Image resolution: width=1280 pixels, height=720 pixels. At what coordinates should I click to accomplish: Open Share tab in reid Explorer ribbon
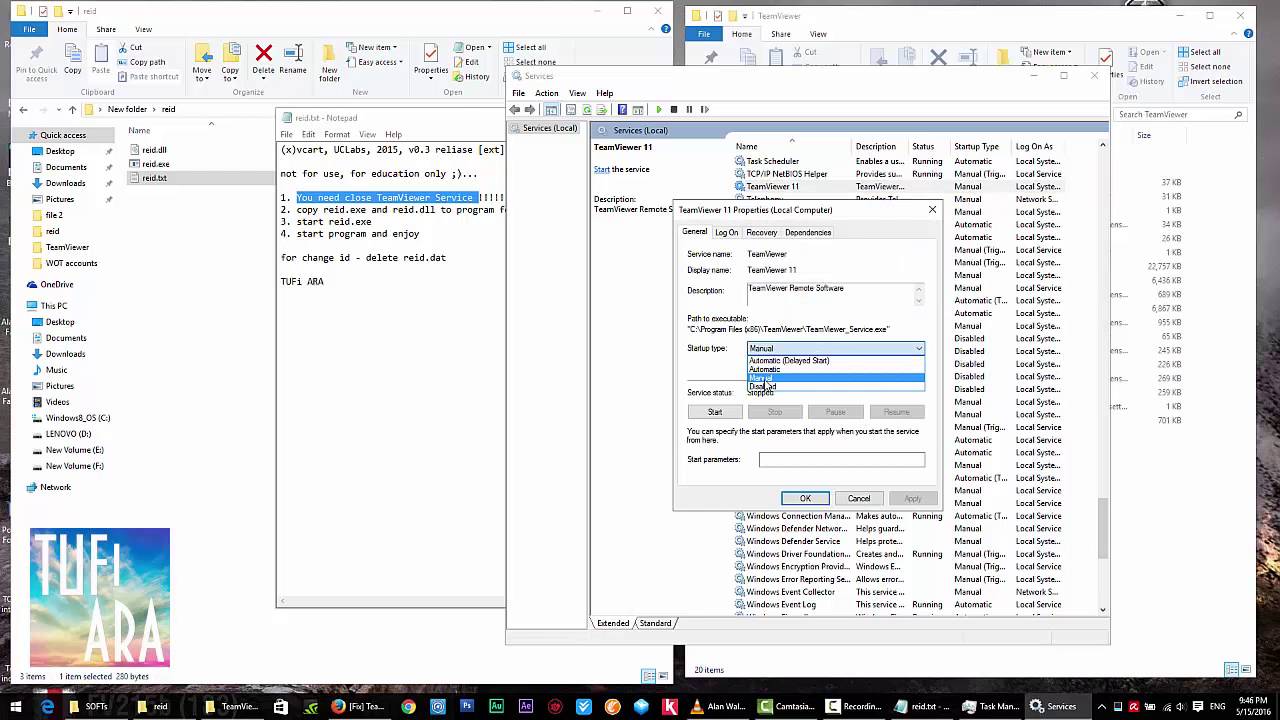click(x=106, y=29)
